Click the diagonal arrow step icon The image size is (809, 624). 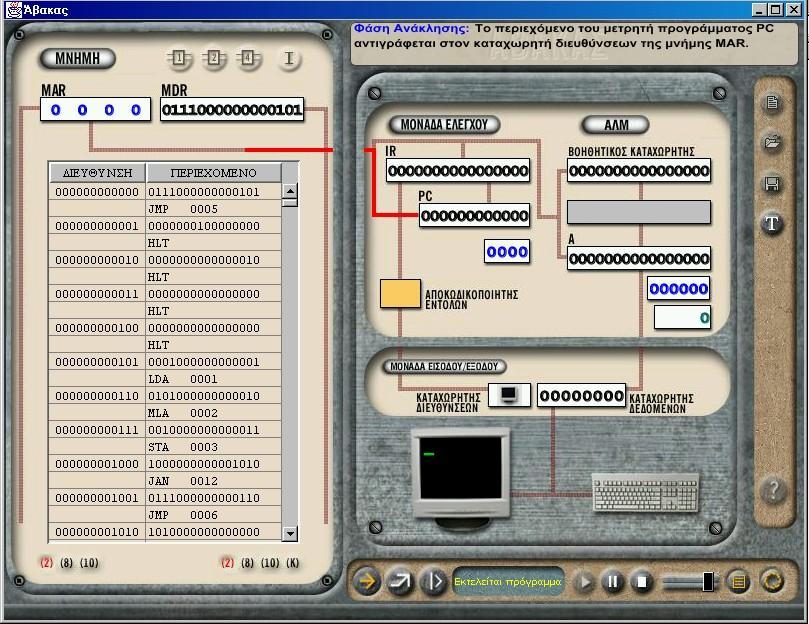point(400,582)
